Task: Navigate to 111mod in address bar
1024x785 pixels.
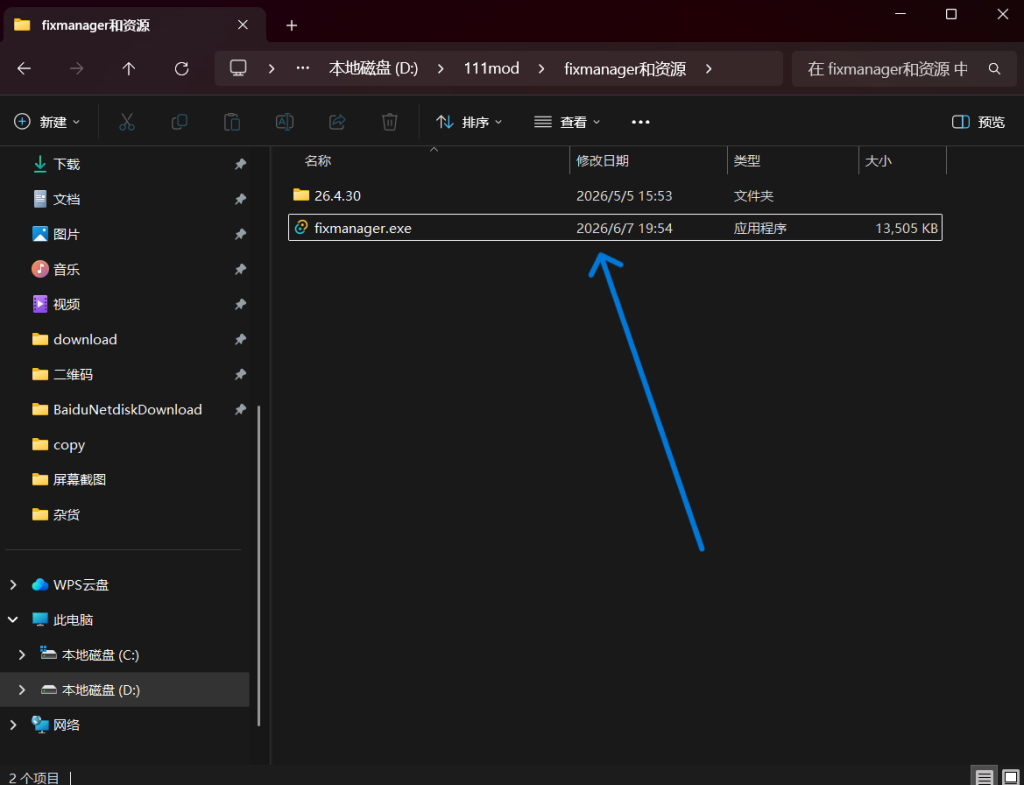Action: (491, 69)
